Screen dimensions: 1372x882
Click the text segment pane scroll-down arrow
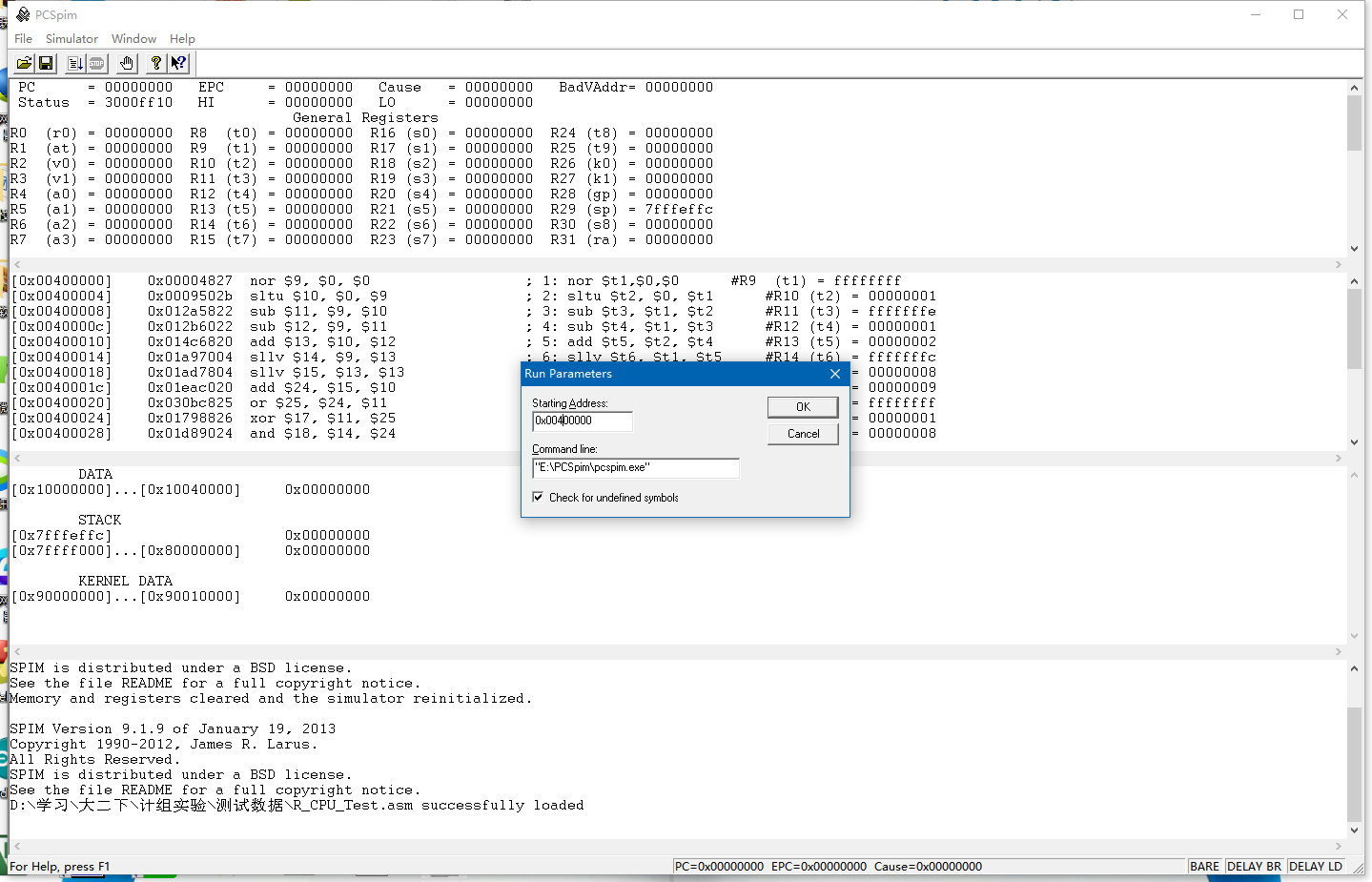(1354, 442)
